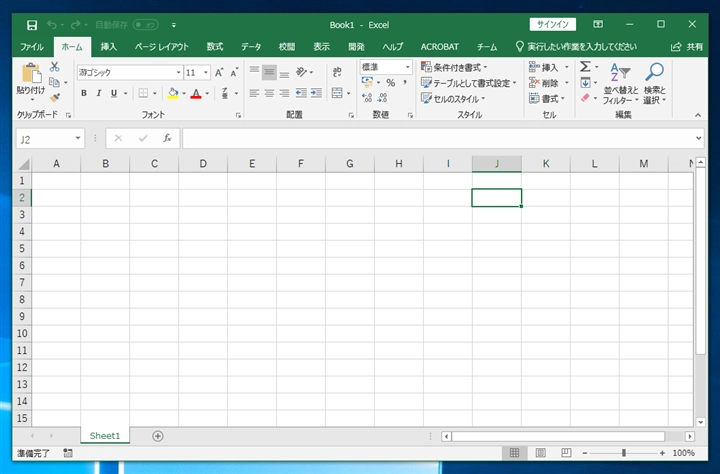720x474 pixels.
Task: Click the add new sheet plus icon
Action: pos(157,436)
